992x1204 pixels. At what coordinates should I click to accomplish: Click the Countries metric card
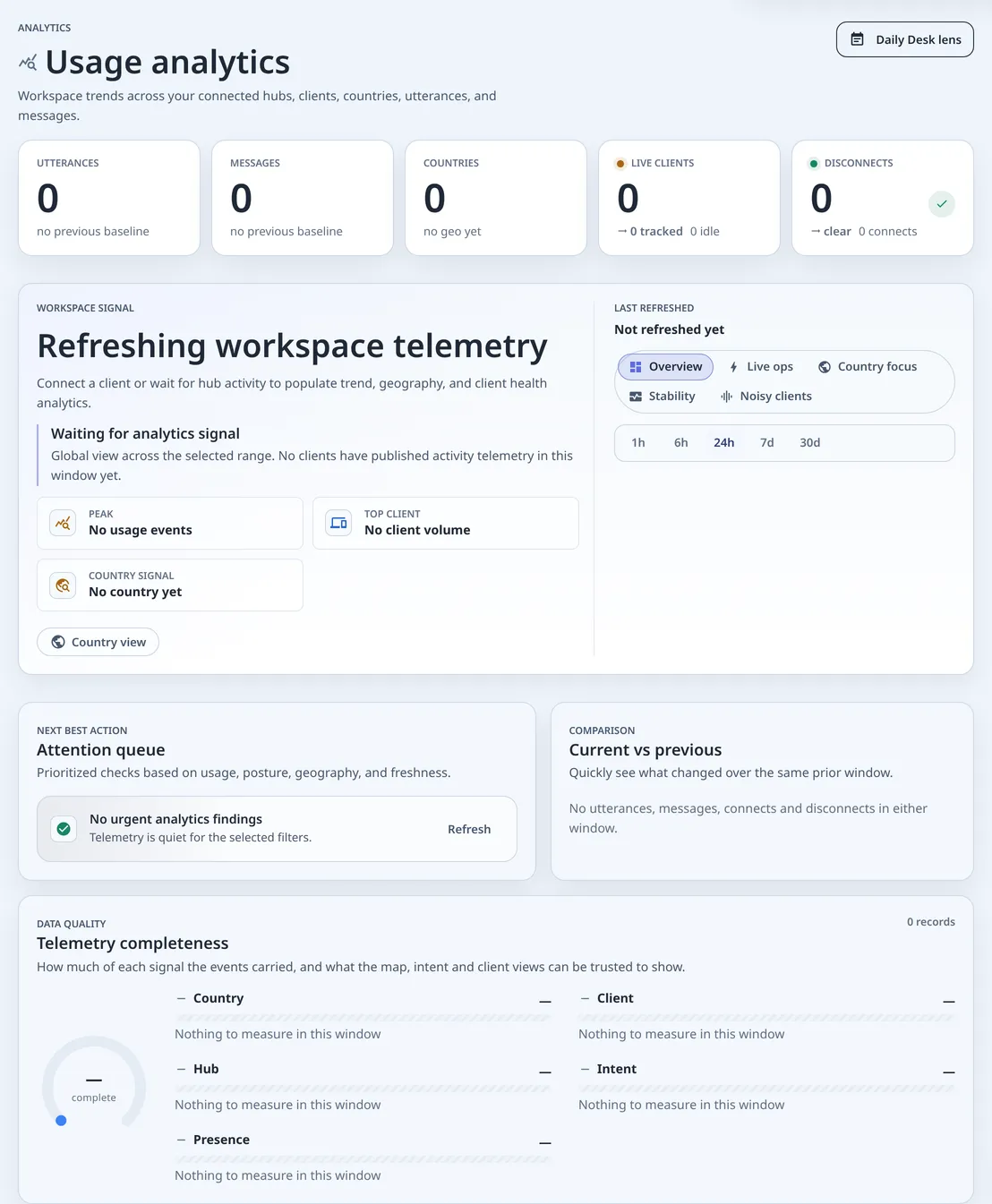point(496,198)
